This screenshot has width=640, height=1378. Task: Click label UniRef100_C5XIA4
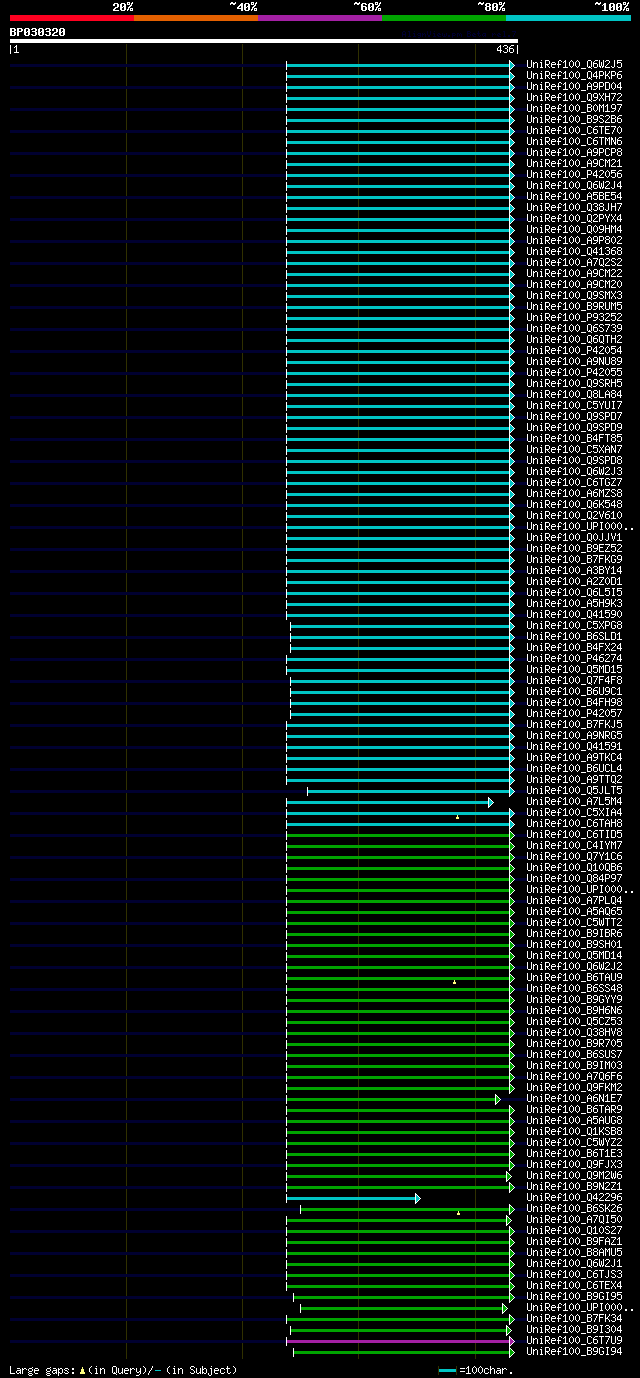point(574,812)
